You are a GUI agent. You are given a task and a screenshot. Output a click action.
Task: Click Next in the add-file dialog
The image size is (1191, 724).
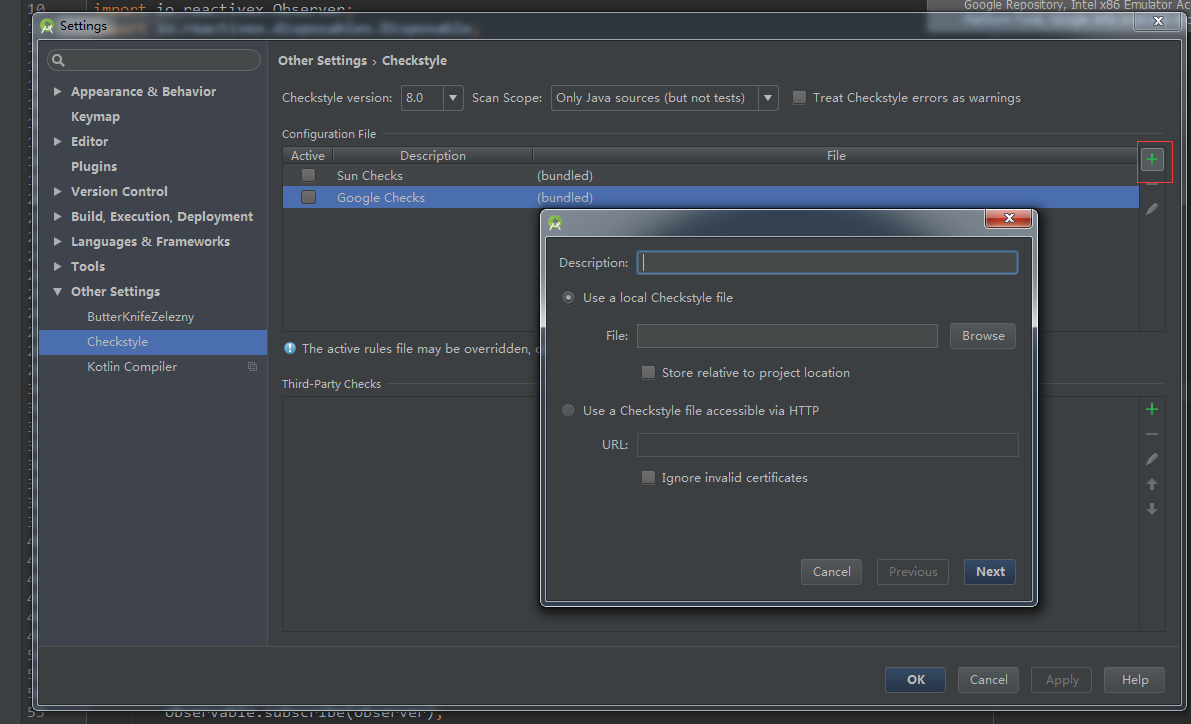tap(990, 572)
